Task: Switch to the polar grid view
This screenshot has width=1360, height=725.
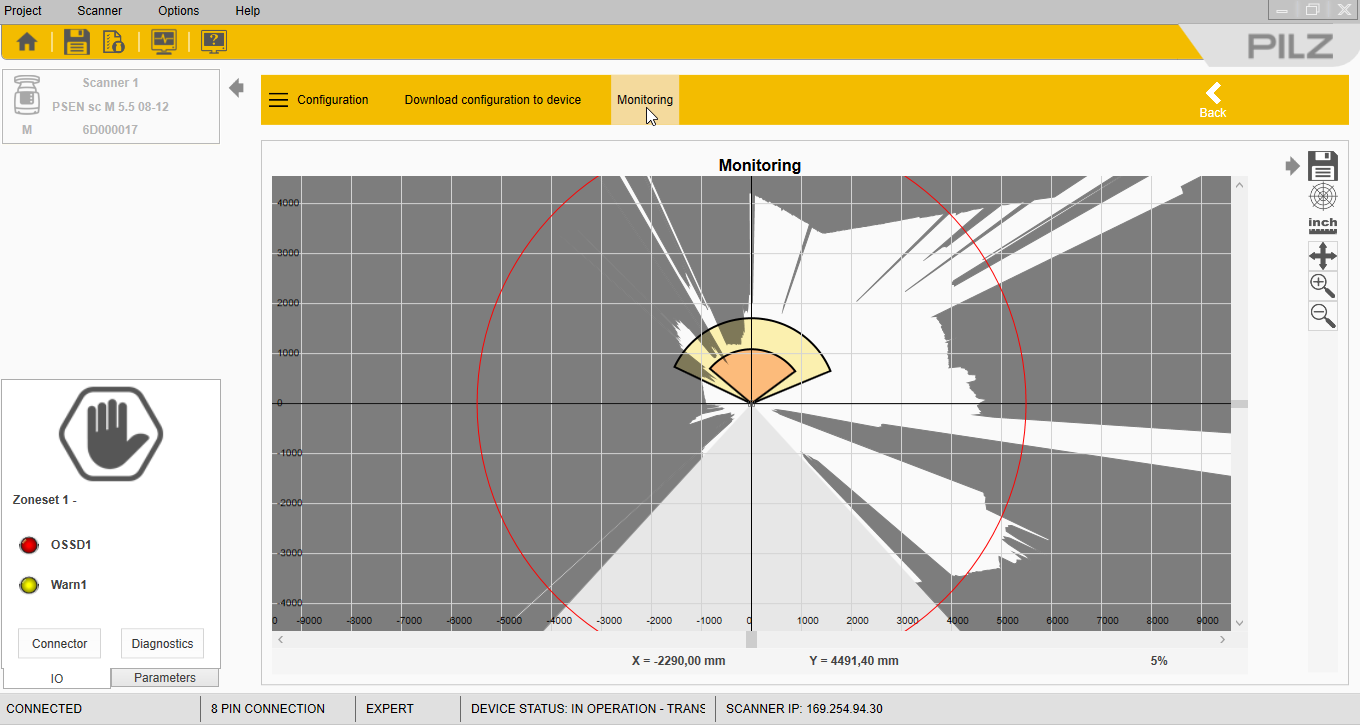Action: coord(1323,196)
